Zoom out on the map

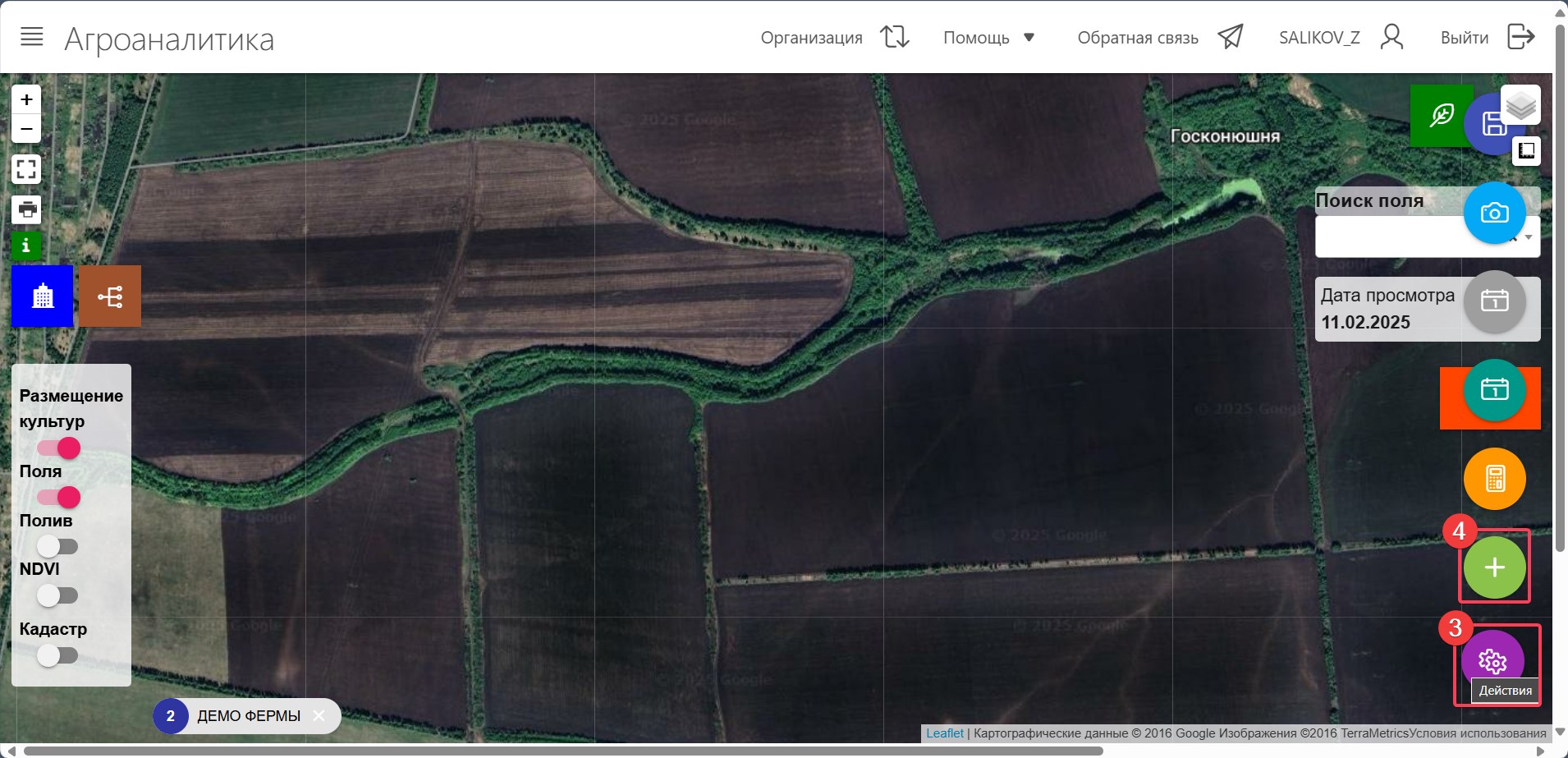point(26,129)
